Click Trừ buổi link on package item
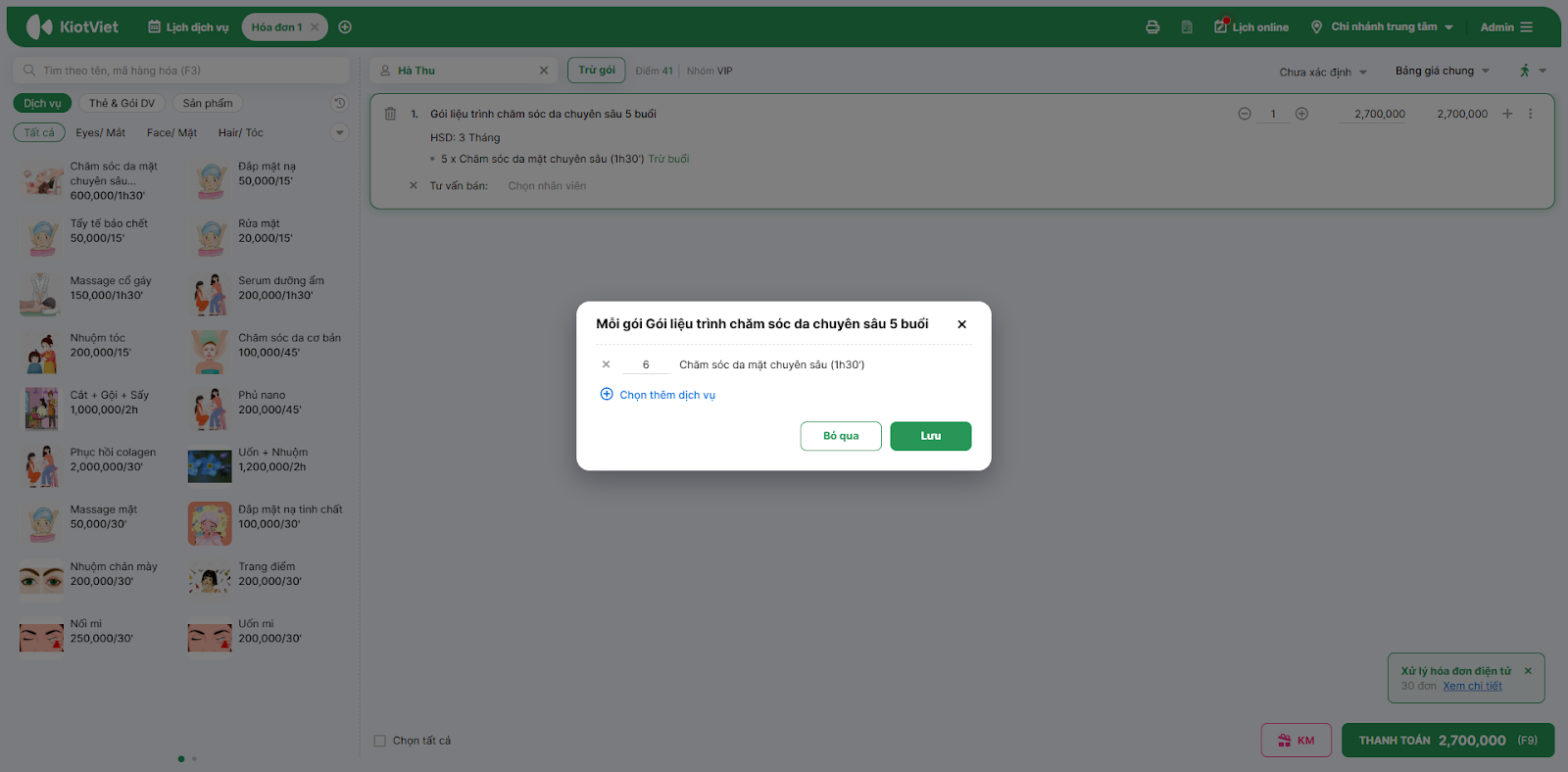The width and height of the screenshot is (1568, 772). [x=668, y=159]
